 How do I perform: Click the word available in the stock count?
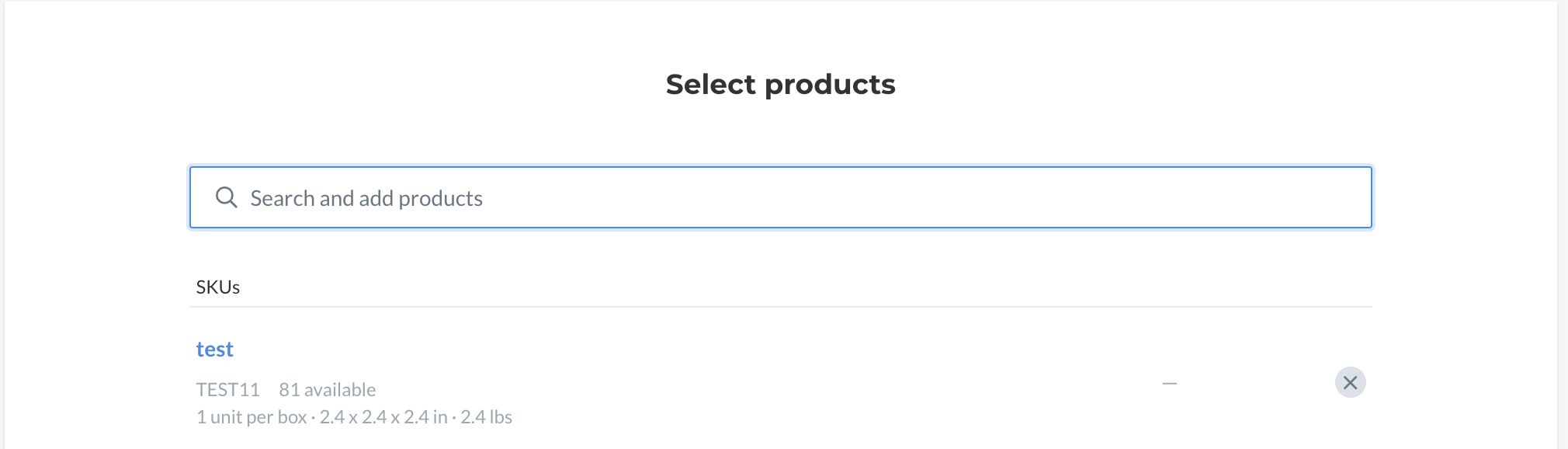339,389
